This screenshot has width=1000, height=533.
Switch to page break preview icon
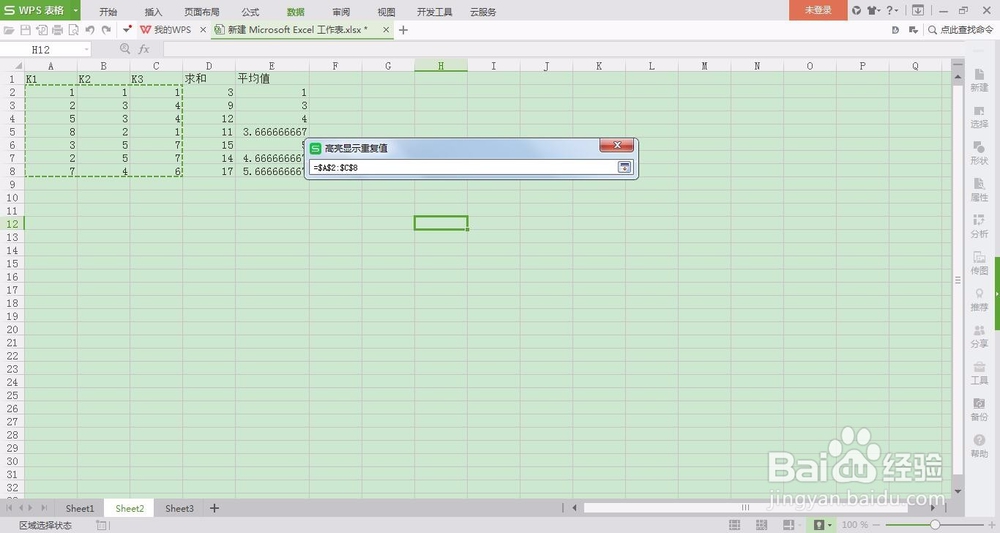(761, 525)
